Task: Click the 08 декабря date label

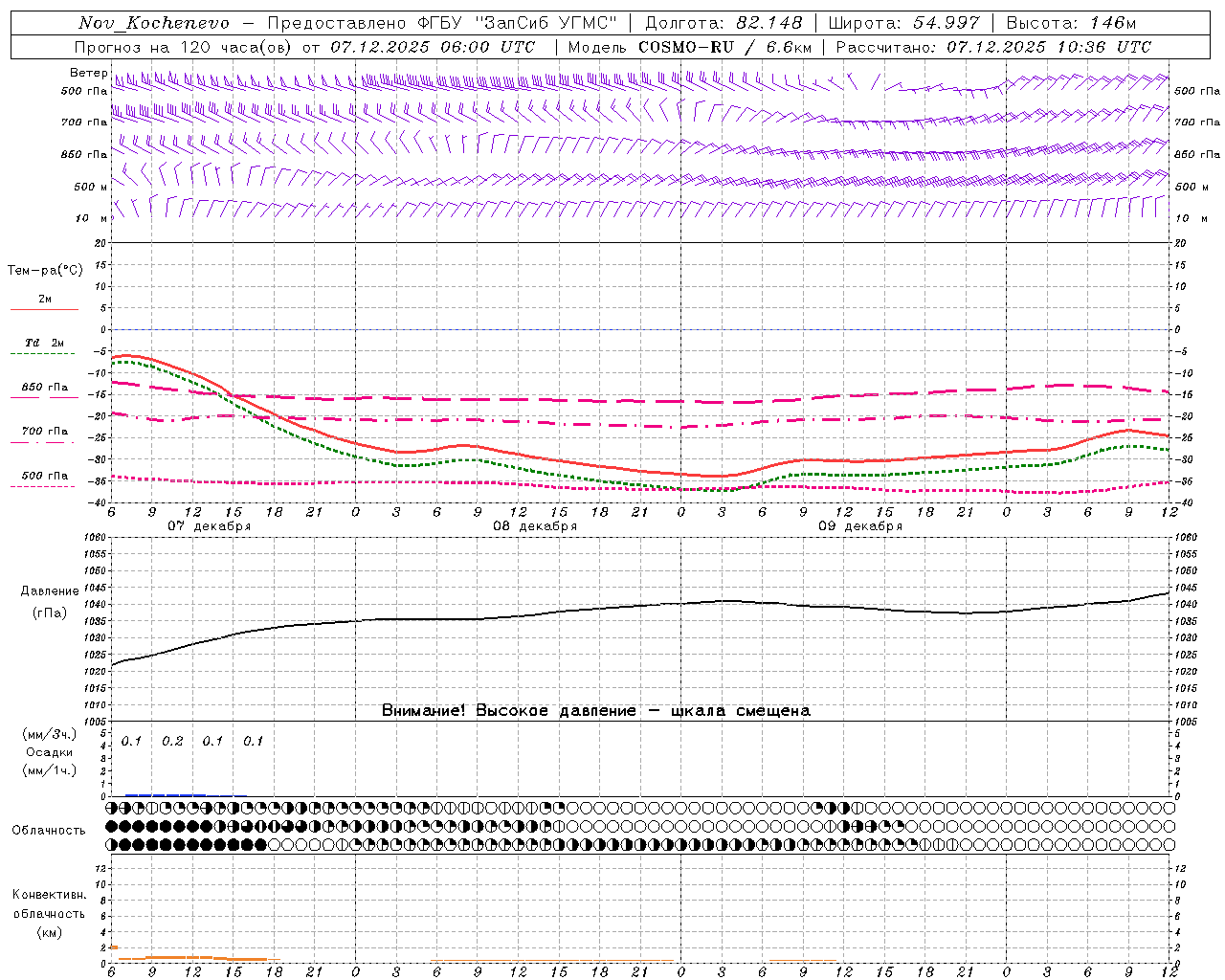Action: 535,526
